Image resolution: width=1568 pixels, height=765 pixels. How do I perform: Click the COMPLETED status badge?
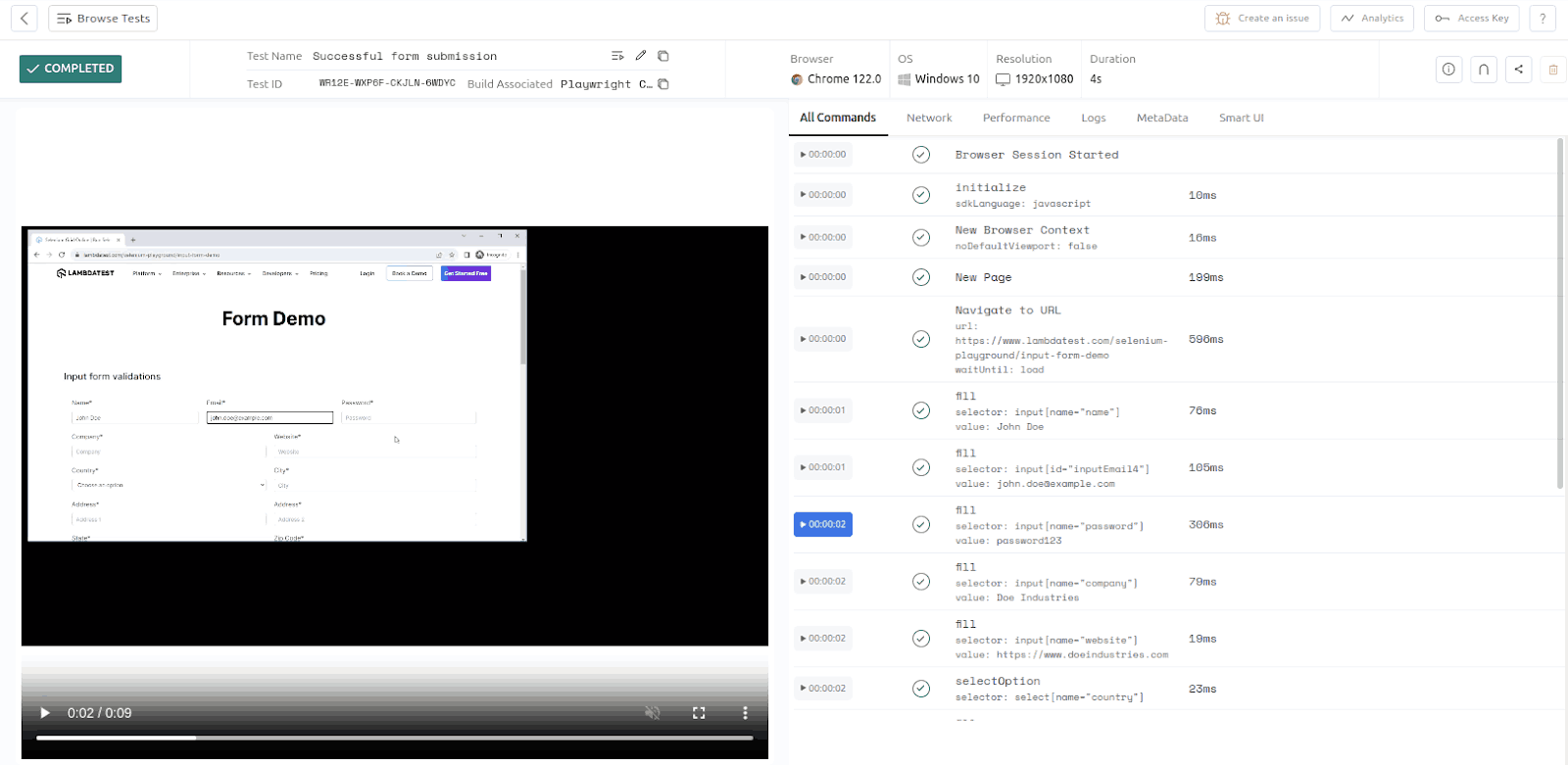pos(71,69)
